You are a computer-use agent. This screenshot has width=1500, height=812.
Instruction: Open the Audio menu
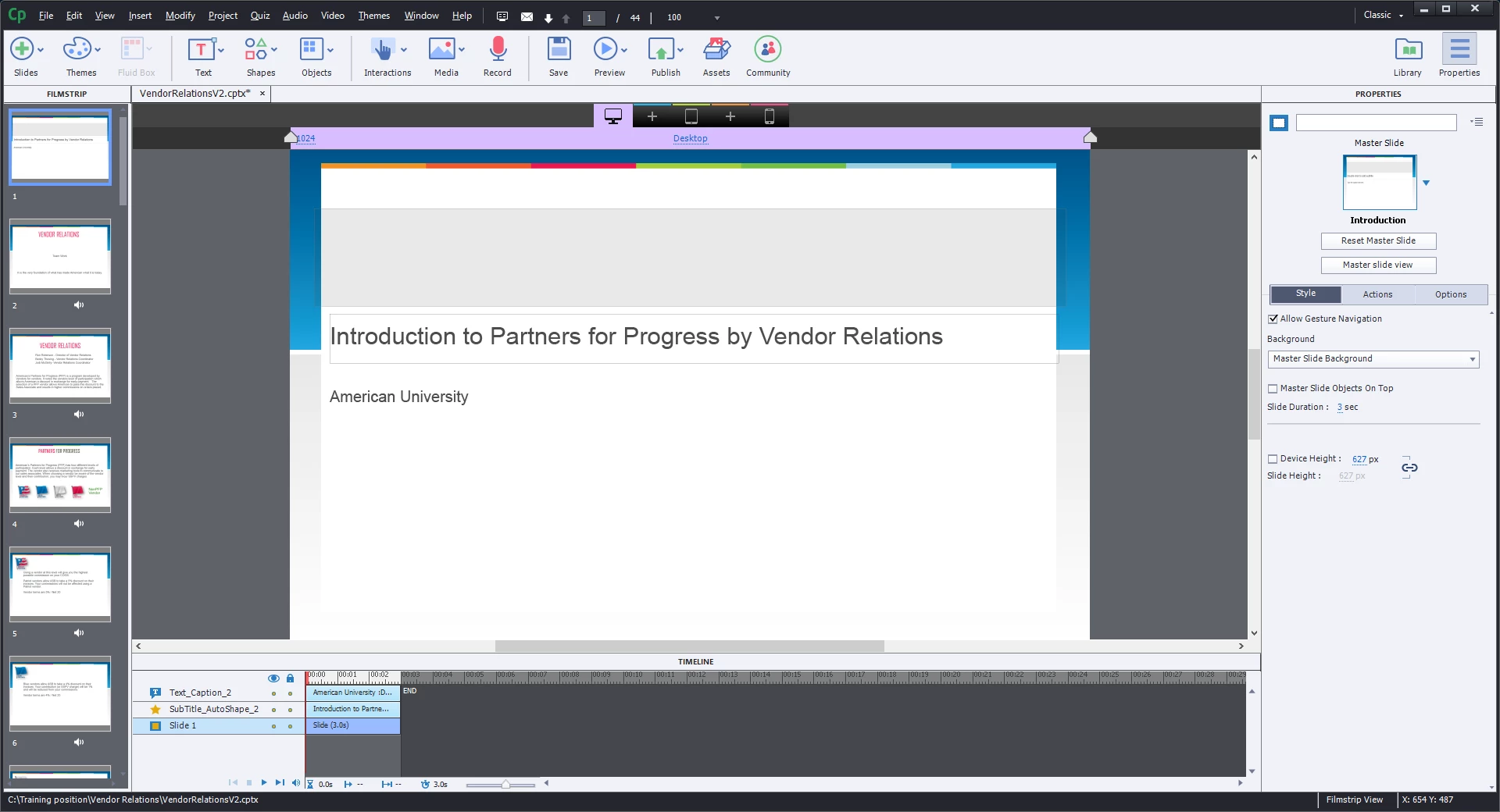[x=295, y=16]
